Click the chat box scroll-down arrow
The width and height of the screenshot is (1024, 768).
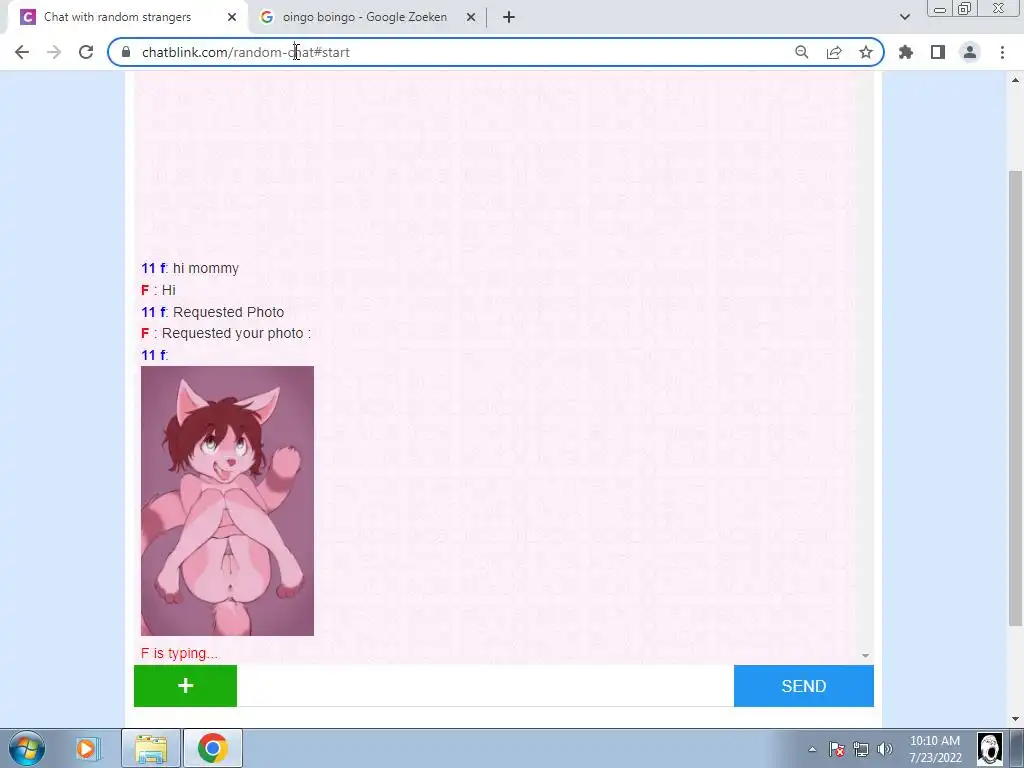(x=865, y=656)
